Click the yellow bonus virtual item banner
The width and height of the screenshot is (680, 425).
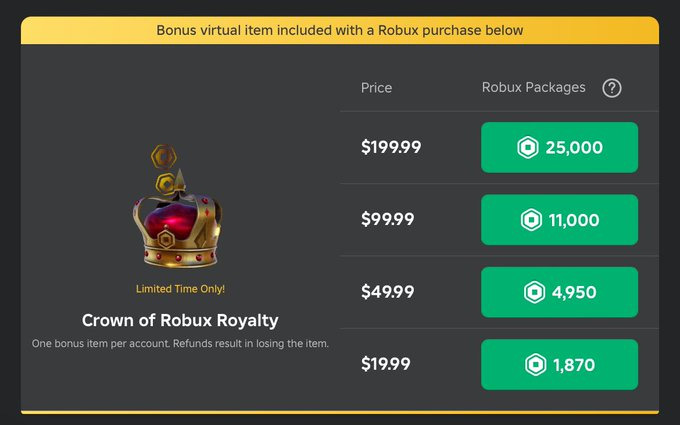coord(340,30)
